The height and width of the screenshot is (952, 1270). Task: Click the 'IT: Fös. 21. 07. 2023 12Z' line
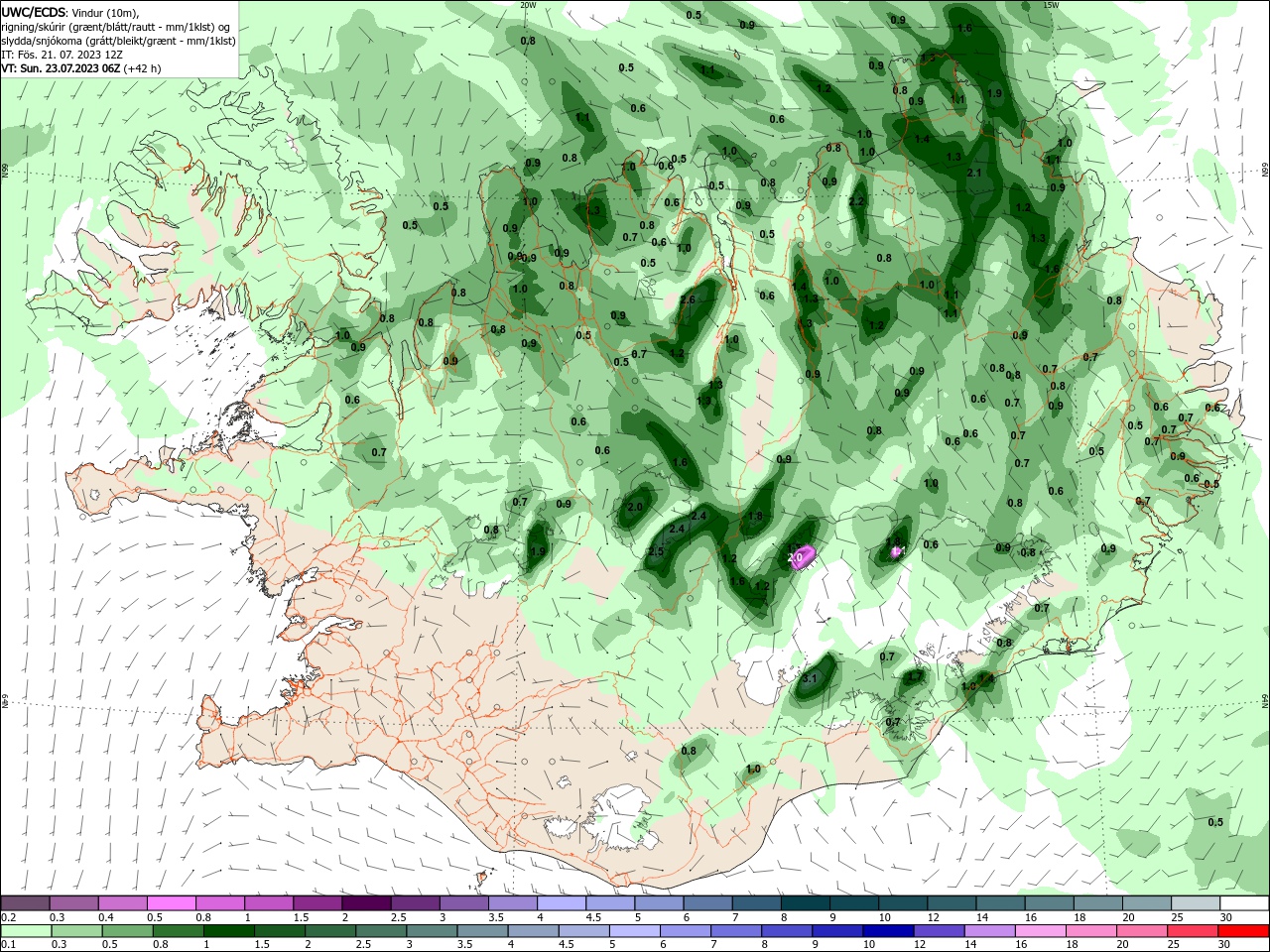point(64,55)
